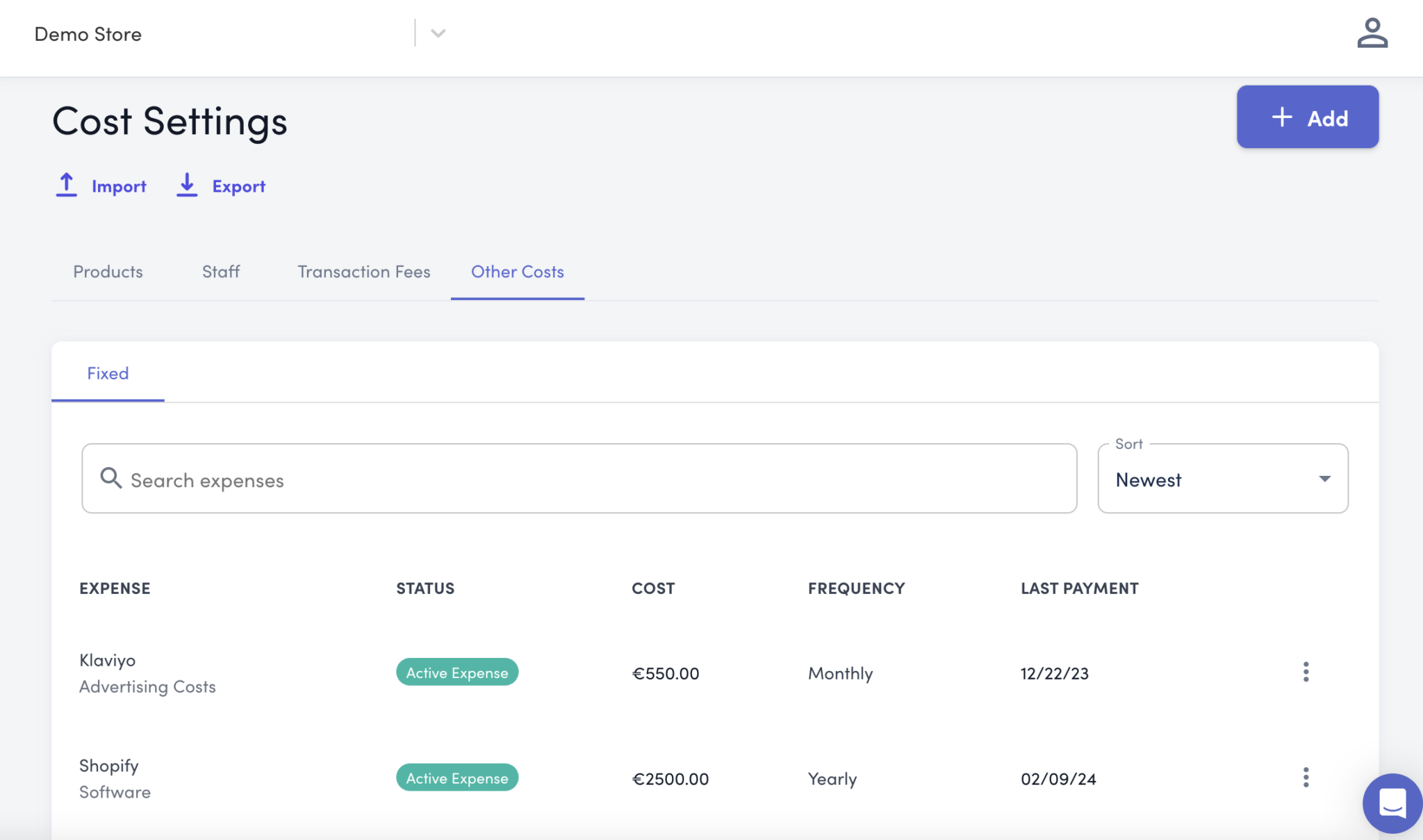This screenshot has width=1423, height=840.
Task: Open the user account profile icon
Action: (1372, 33)
